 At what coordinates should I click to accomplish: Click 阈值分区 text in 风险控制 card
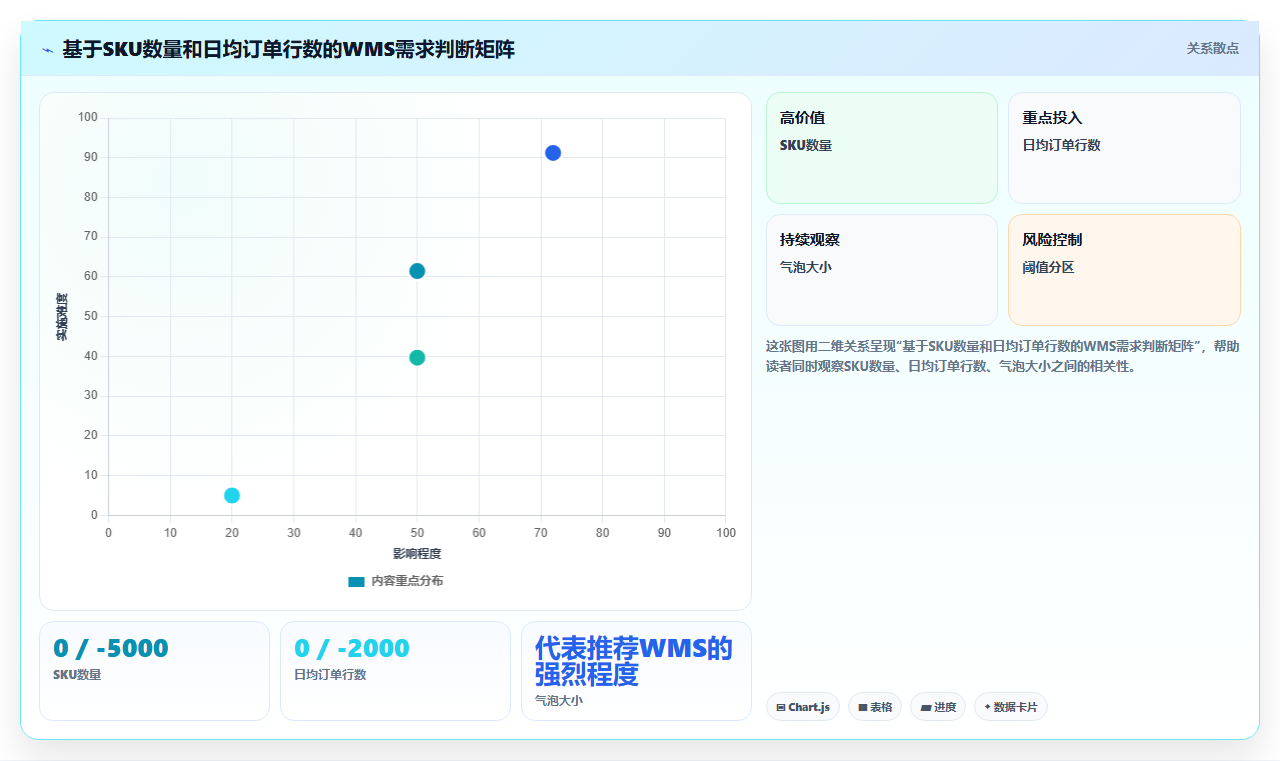pyautogui.click(x=1048, y=268)
